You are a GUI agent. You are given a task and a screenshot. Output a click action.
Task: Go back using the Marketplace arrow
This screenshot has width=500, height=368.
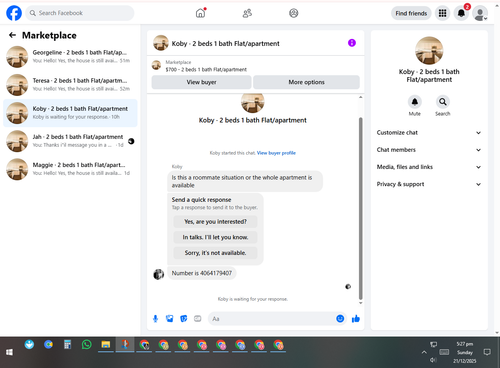click(x=12, y=35)
